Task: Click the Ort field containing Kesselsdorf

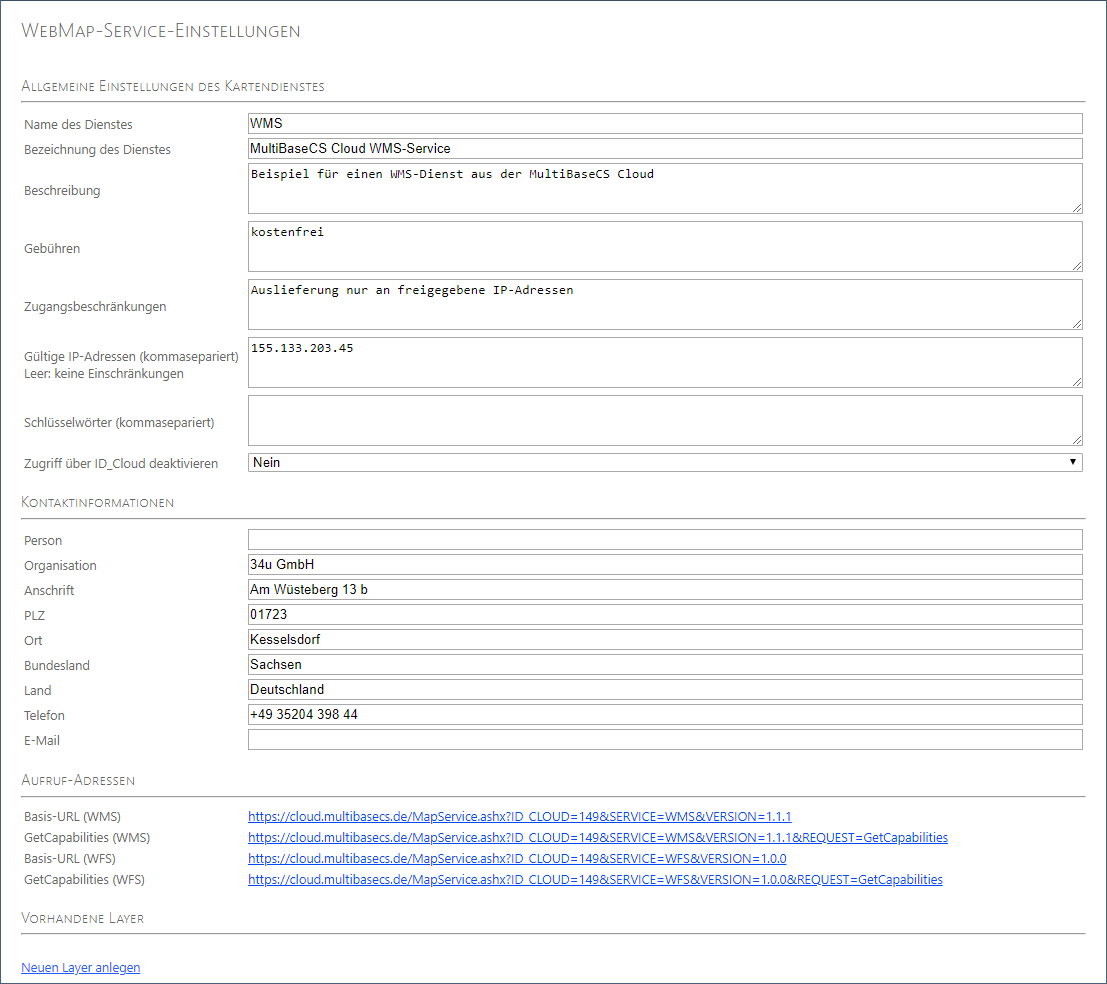Action: (x=664, y=640)
